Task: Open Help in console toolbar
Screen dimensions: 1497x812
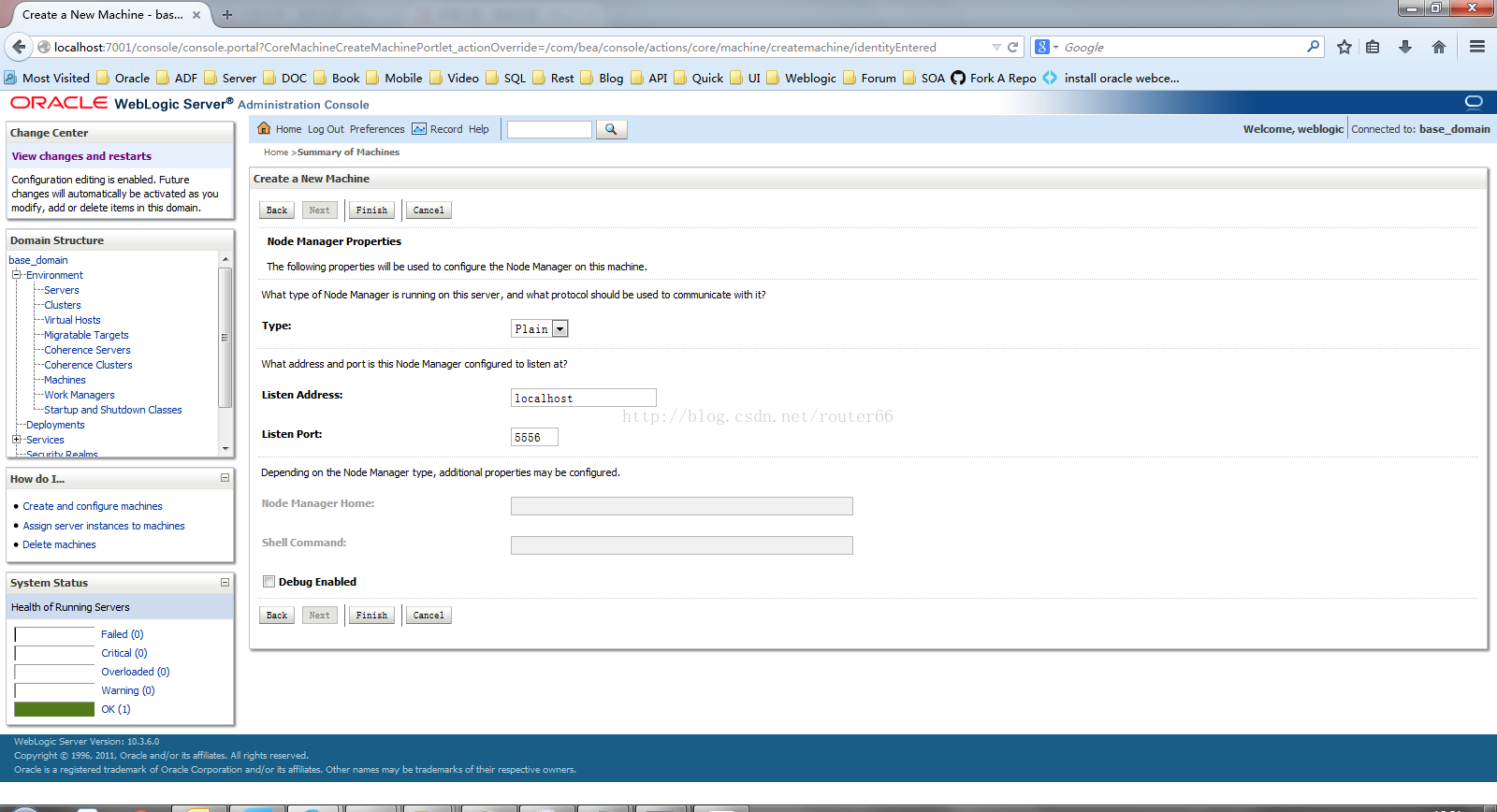Action: coord(479,129)
